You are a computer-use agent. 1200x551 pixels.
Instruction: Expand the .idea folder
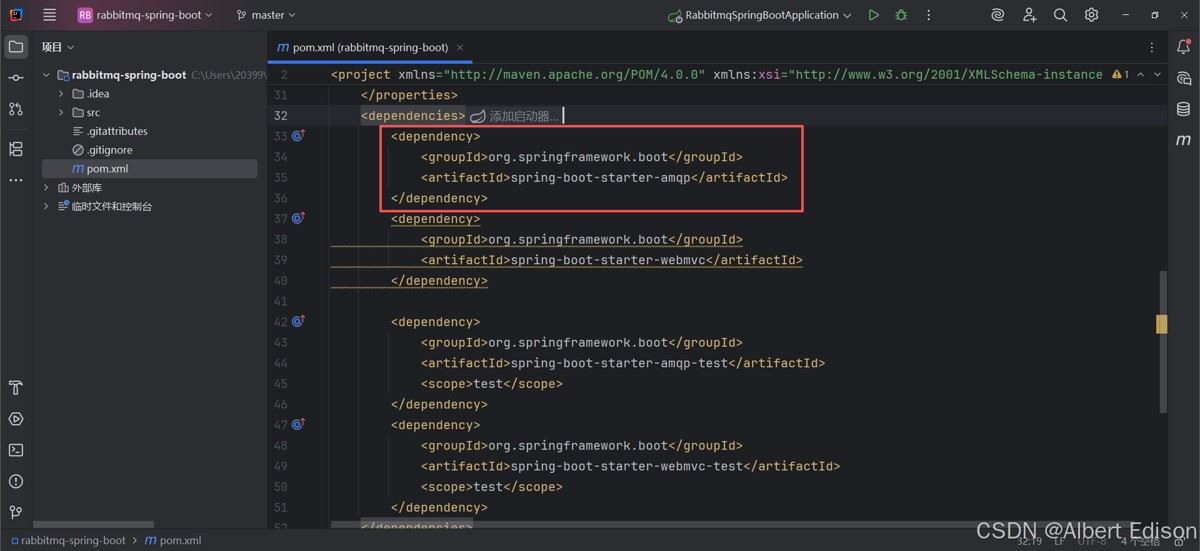[61, 94]
